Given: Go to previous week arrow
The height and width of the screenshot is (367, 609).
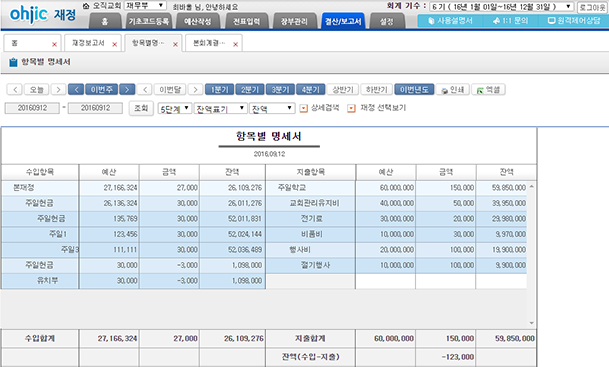Looking at the screenshot, I should pos(76,90).
